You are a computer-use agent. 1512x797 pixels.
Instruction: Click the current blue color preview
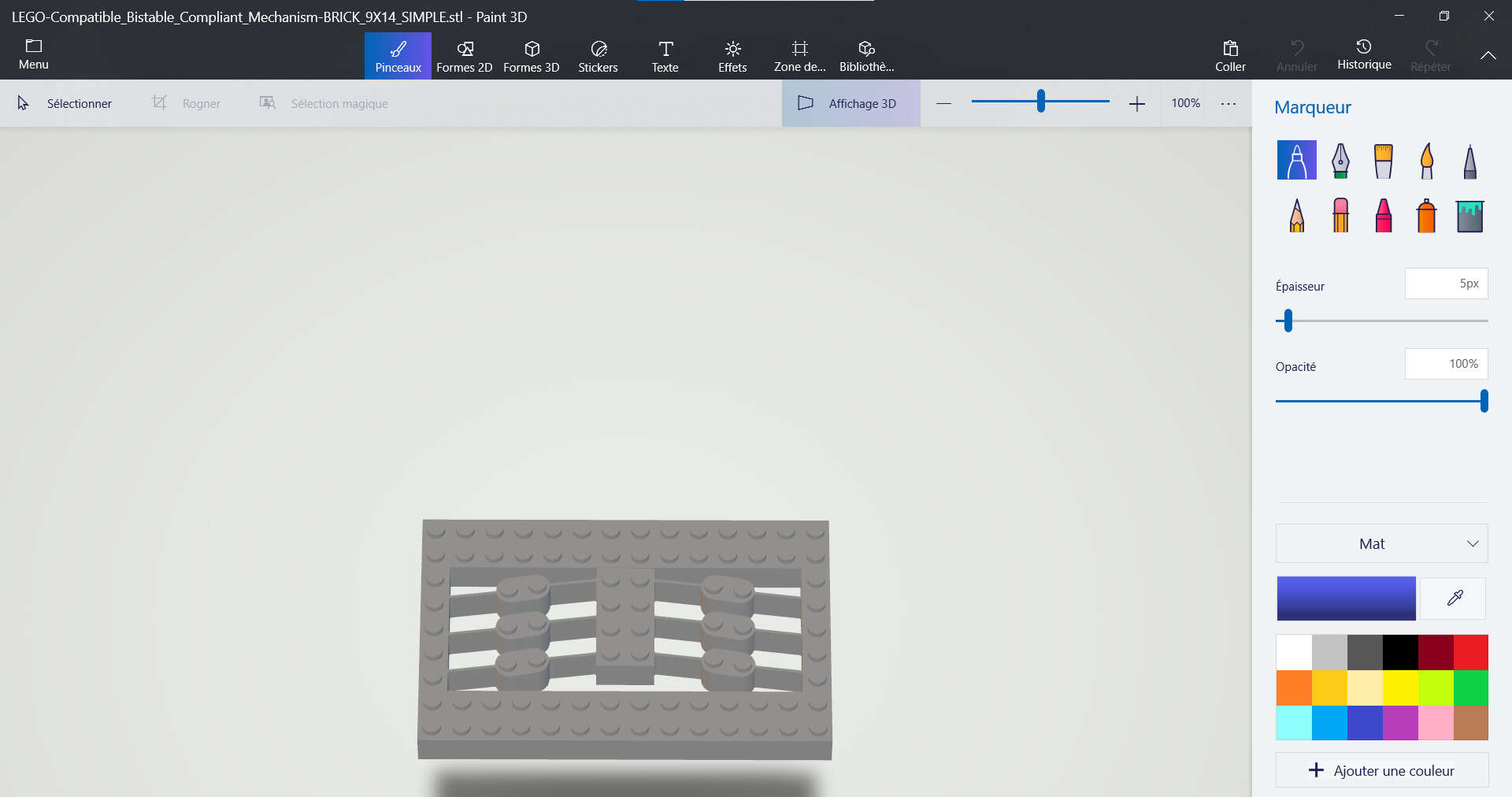tap(1346, 599)
